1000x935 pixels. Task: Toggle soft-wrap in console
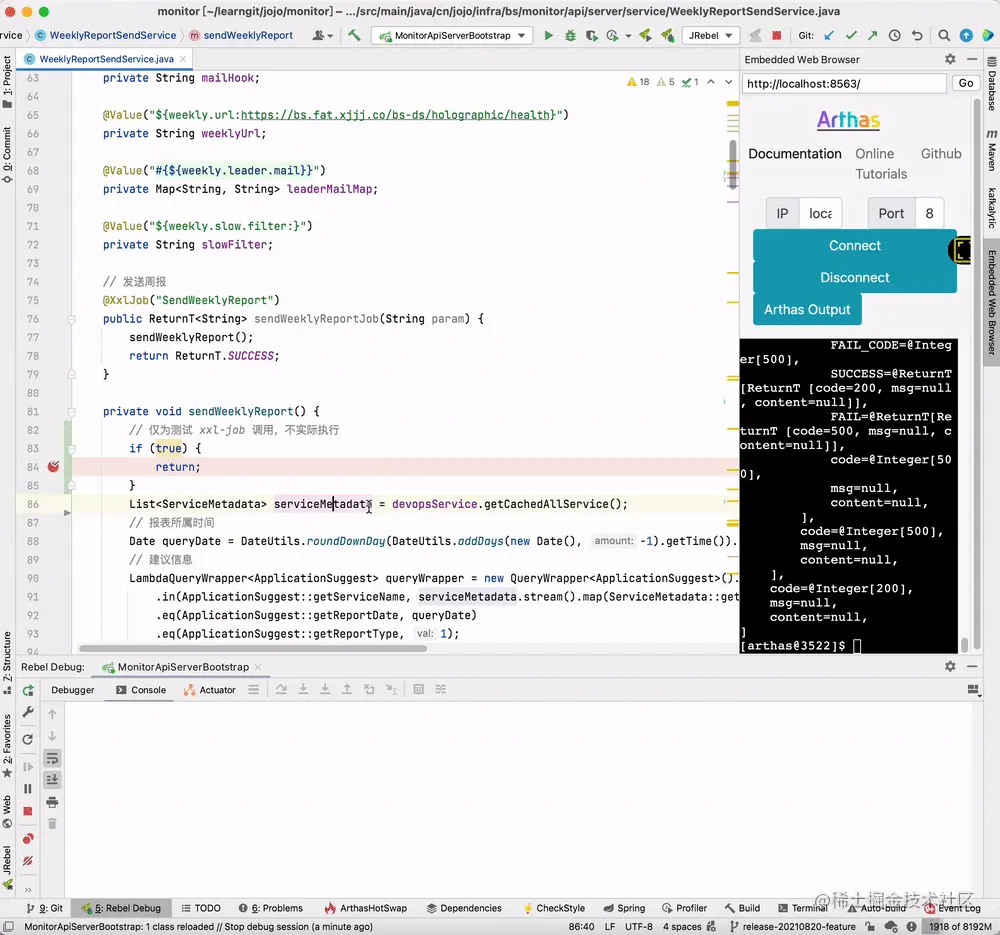pyautogui.click(x=52, y=758)
